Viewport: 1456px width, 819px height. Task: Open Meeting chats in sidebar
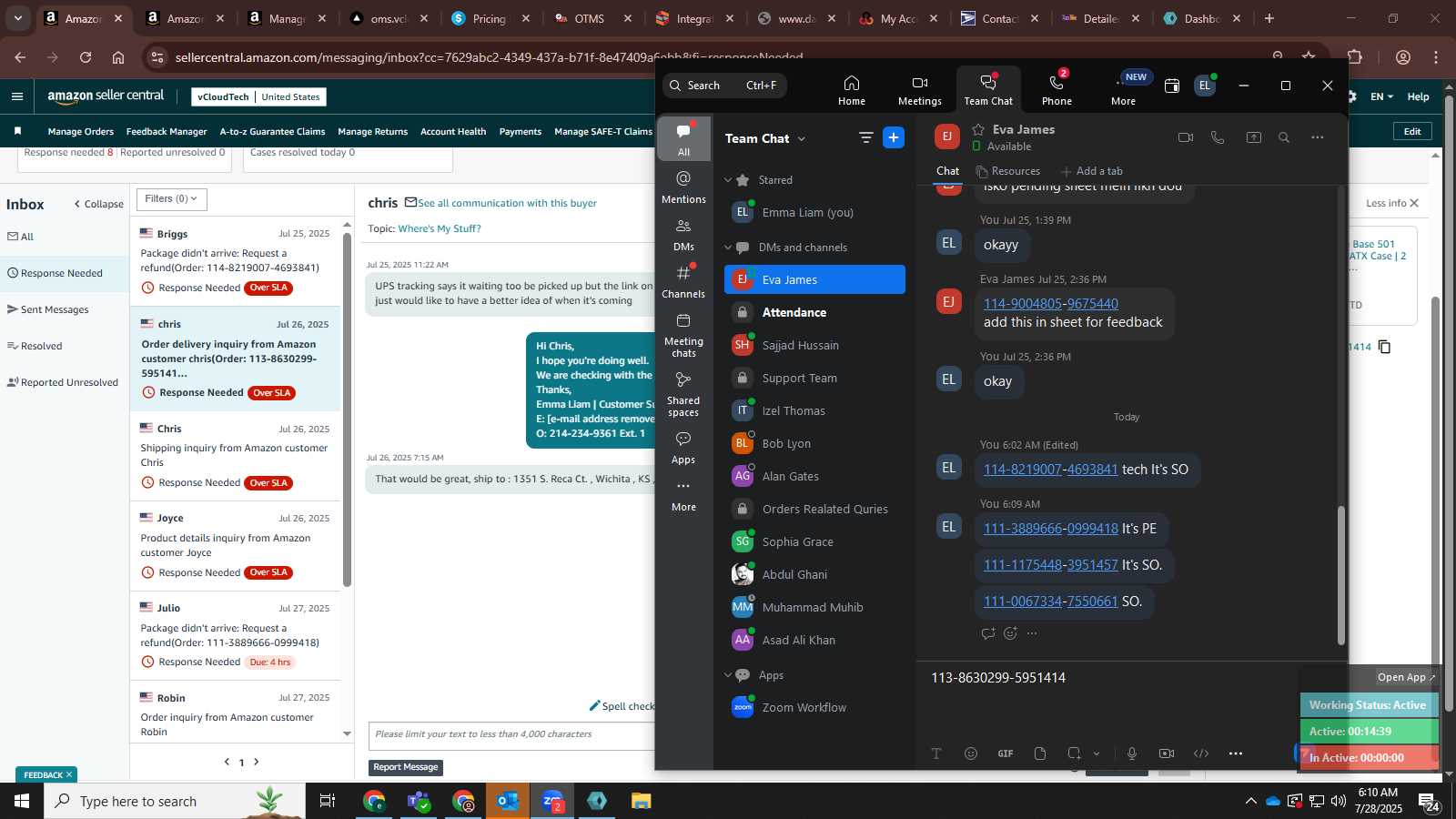click(683, 334)
